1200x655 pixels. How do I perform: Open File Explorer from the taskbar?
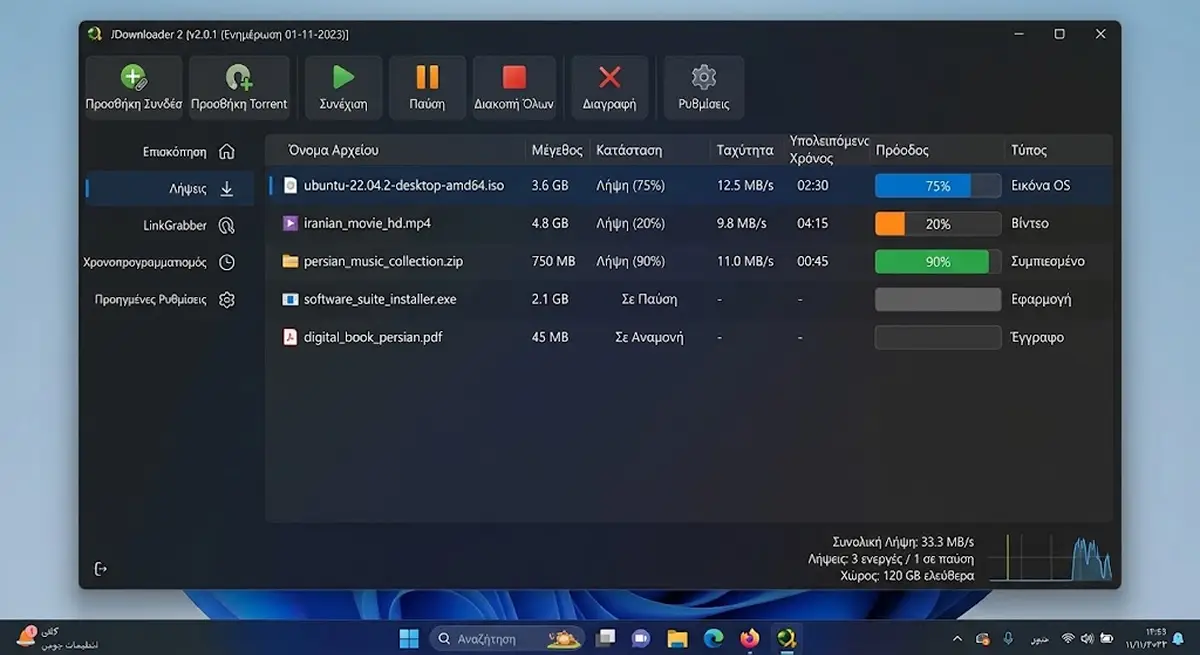click(x=677, y=638)
